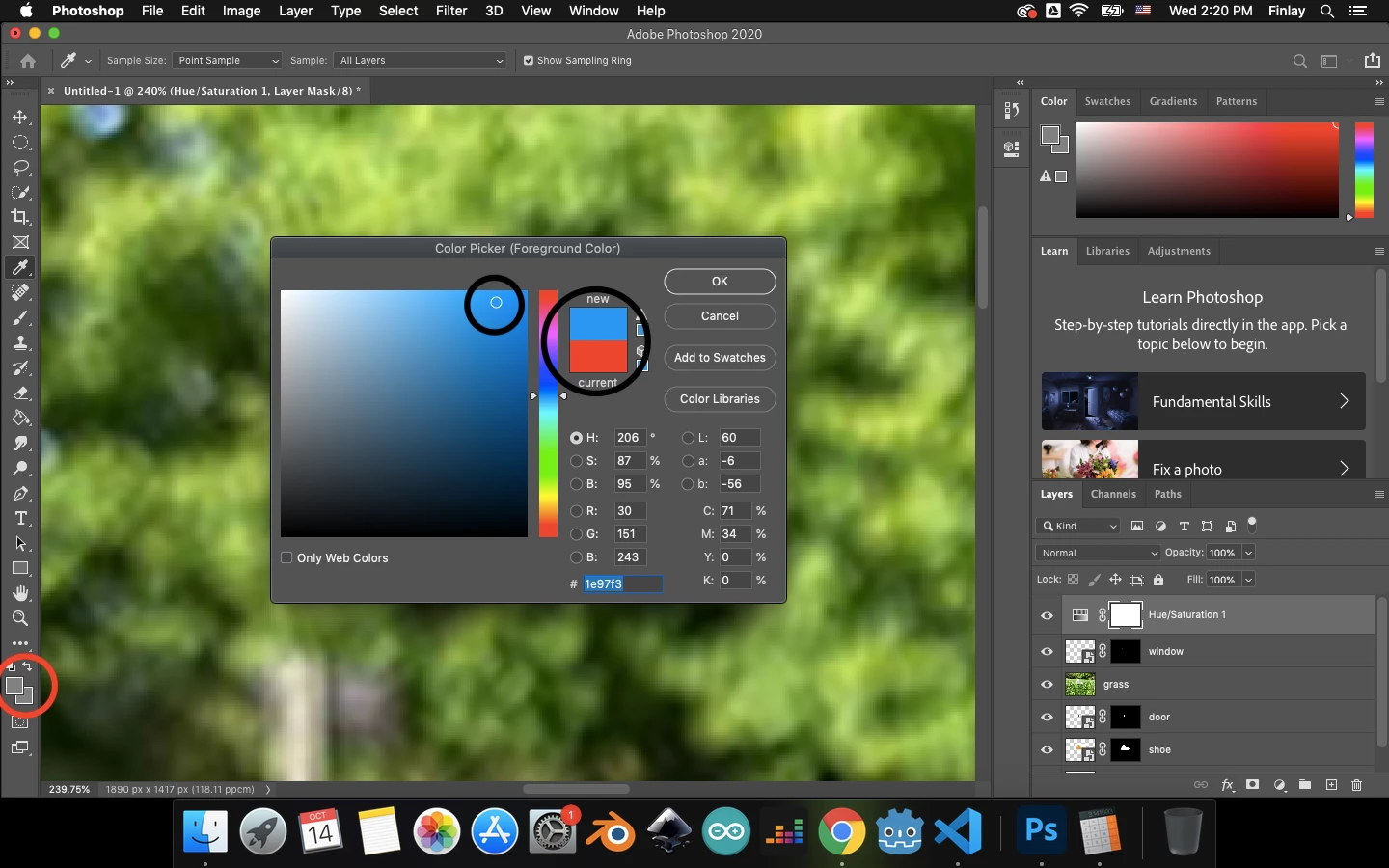
Task: Create new adjustment layer icon
Action: click(x=1279, y=785)
